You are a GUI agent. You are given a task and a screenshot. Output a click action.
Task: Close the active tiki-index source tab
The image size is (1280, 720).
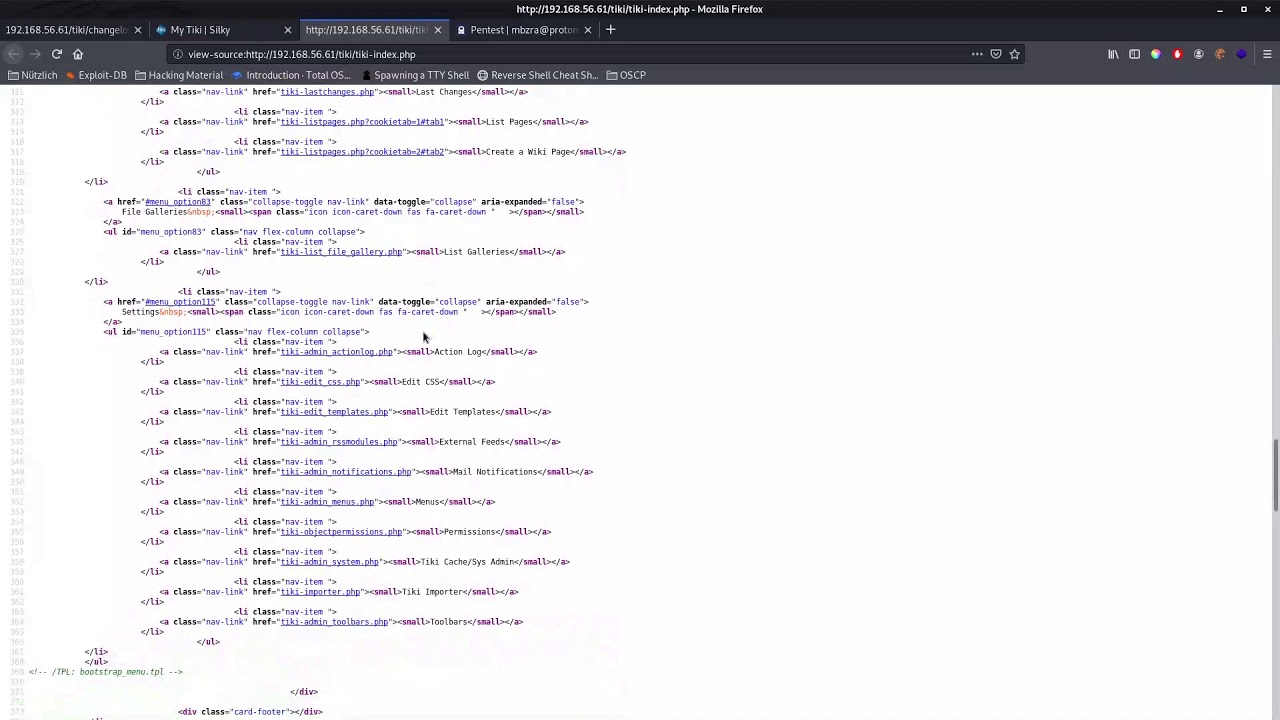pos(437,30)
